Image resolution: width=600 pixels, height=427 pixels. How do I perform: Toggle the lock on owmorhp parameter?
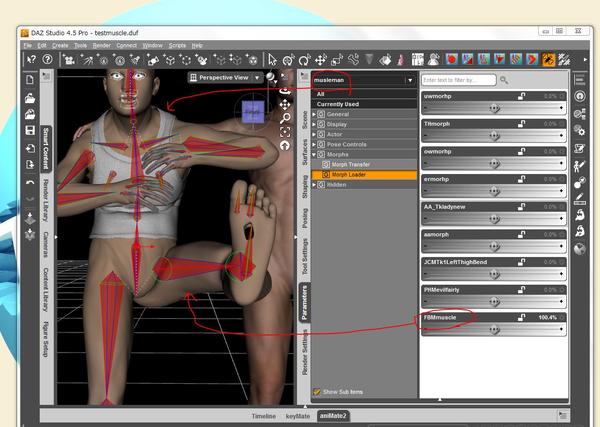click(521, 152)
